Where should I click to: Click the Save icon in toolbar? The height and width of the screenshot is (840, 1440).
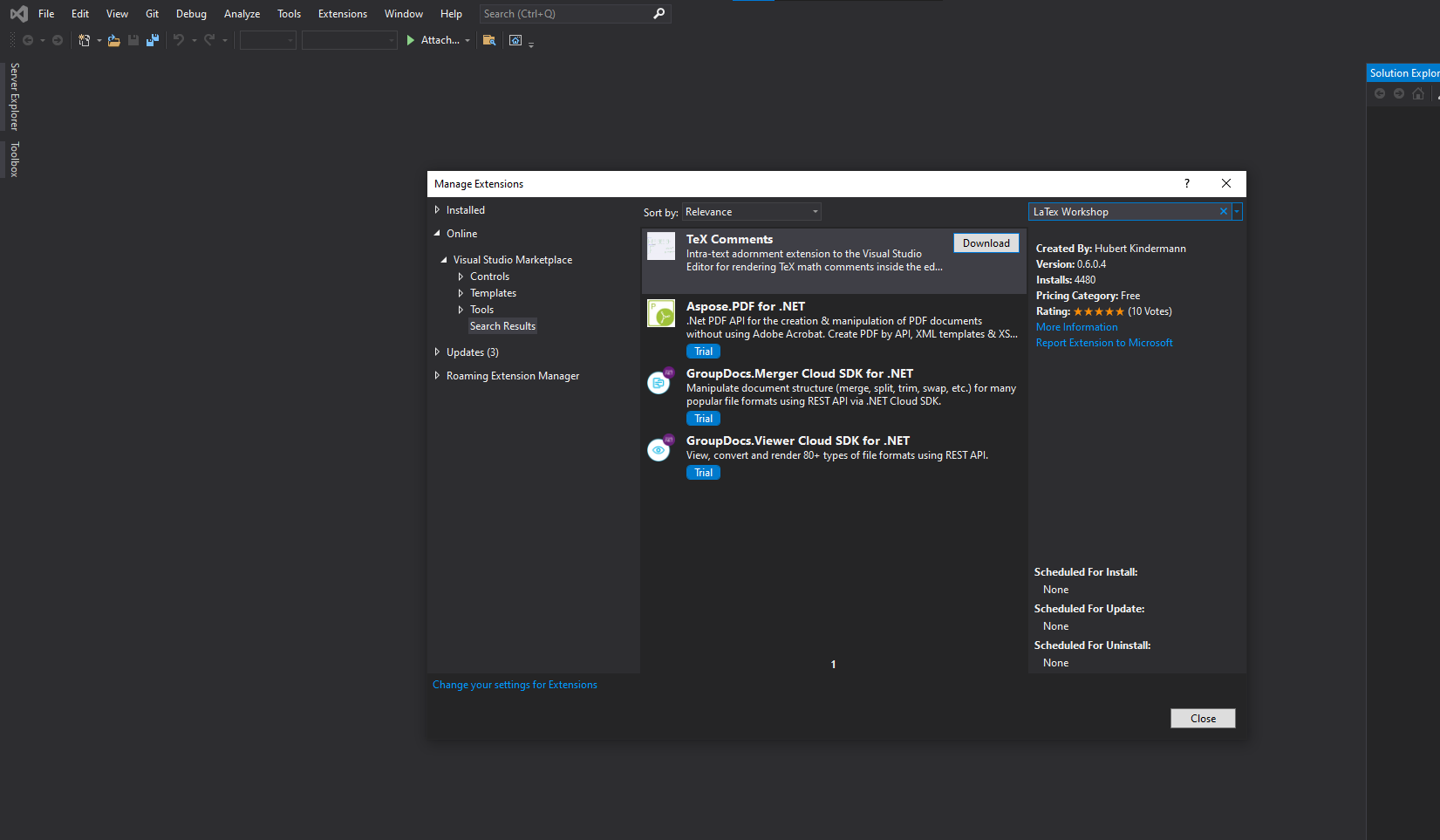click(x=133, y=40)
